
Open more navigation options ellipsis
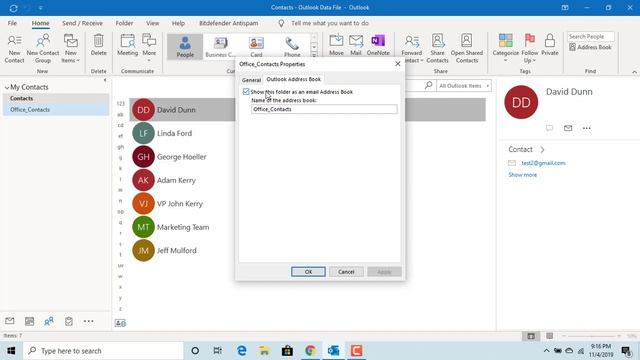[88, 321]
